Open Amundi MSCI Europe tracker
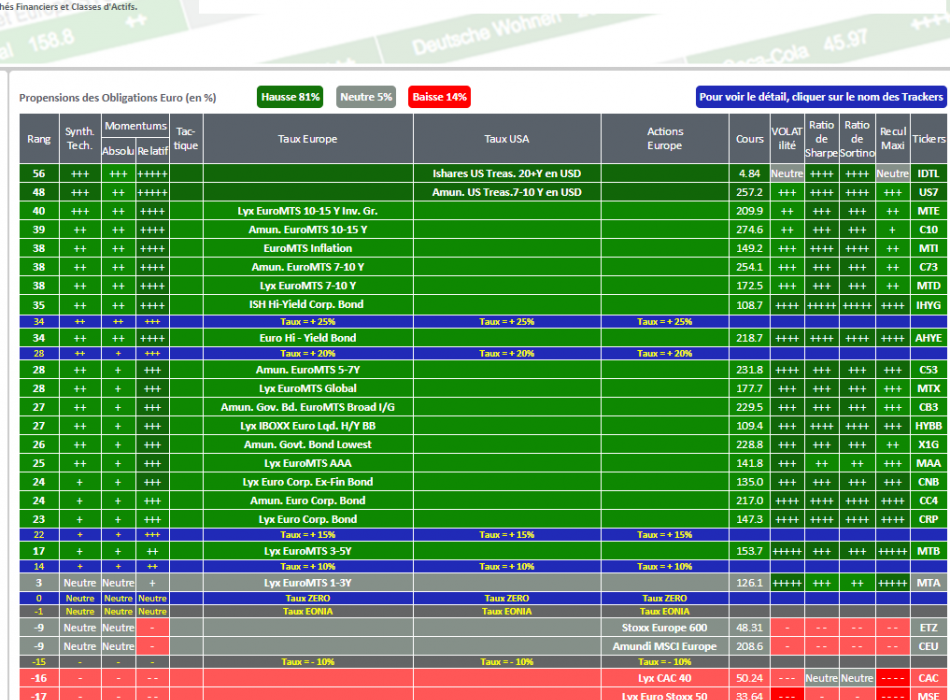This screenshot has height=700, width=950. 664,647
